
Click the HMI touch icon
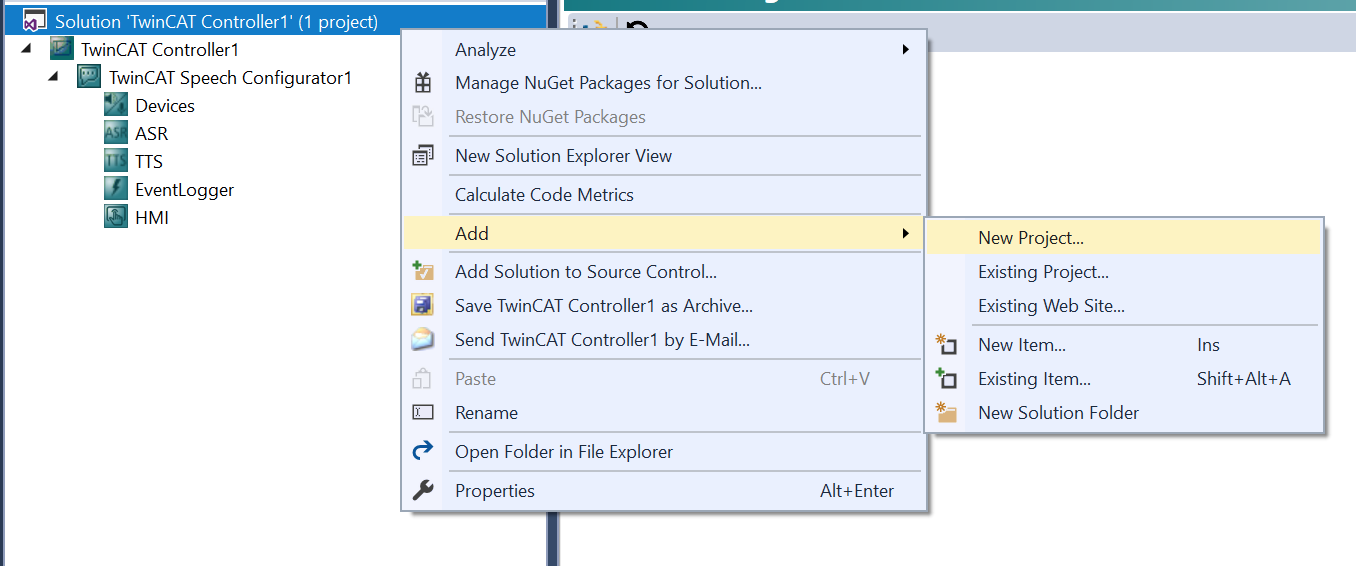pyautogui.click(x=116, y=217)
